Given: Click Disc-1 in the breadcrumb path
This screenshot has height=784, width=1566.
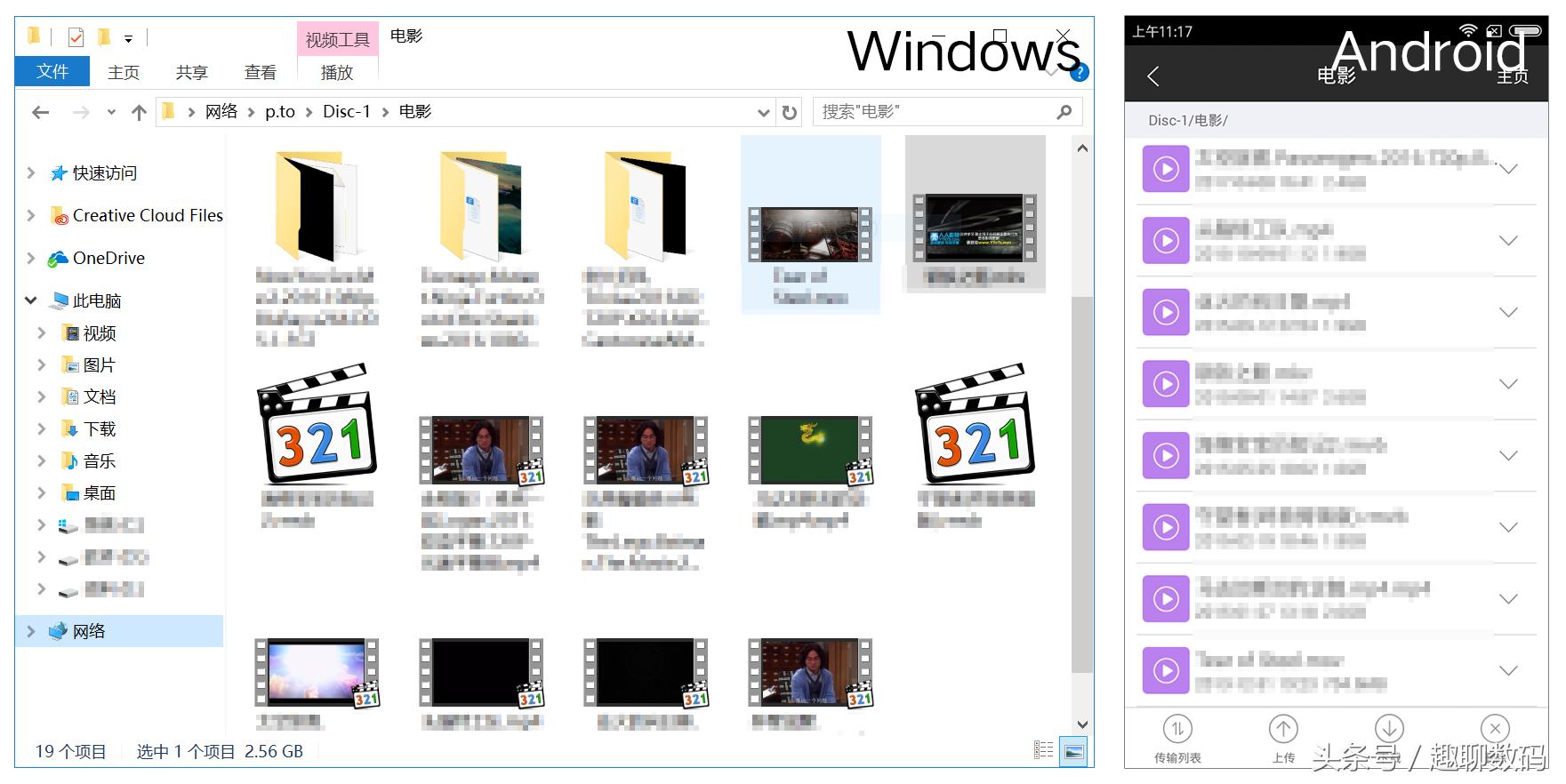Looking at the screenshot, I should click(x=346, y=112).
